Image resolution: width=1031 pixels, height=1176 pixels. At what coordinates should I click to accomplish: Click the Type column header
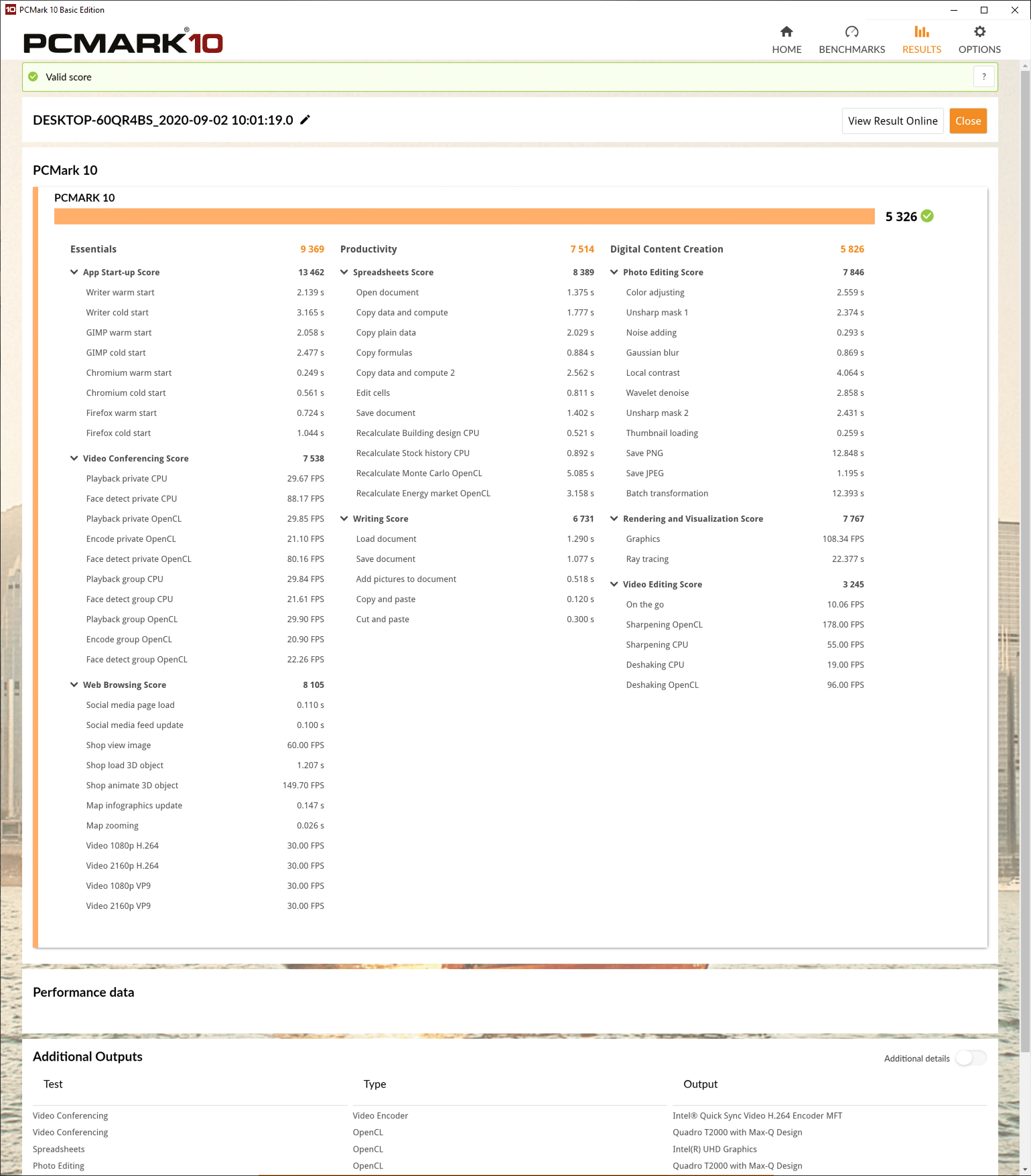375,1084
